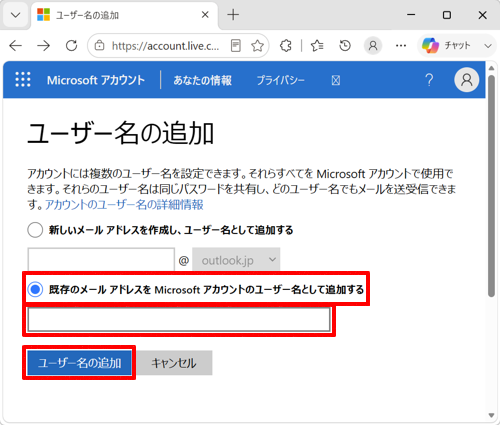The image size is (500, 425).
Task: Close the ユーザー名の追加 browser tab
Action: (205, 15)
